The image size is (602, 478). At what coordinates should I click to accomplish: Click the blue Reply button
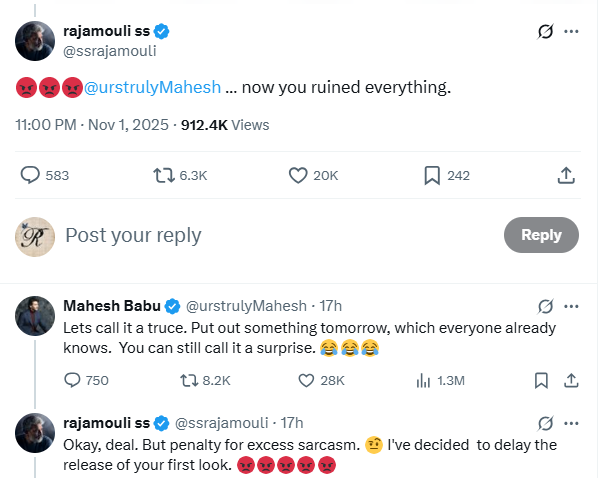click(x=541, y=235)
